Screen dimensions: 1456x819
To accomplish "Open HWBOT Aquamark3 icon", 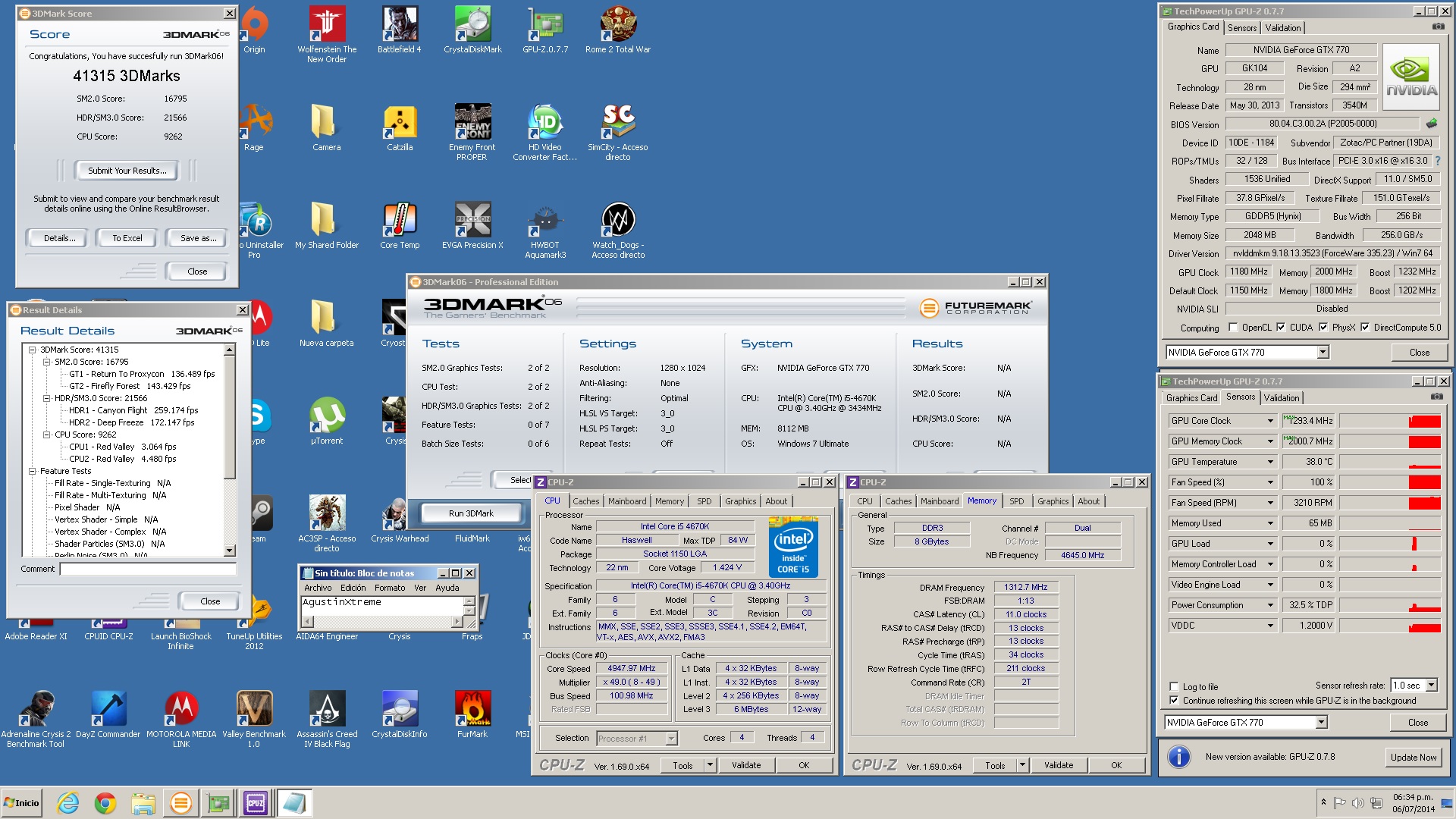I will (x=545, y=230).
